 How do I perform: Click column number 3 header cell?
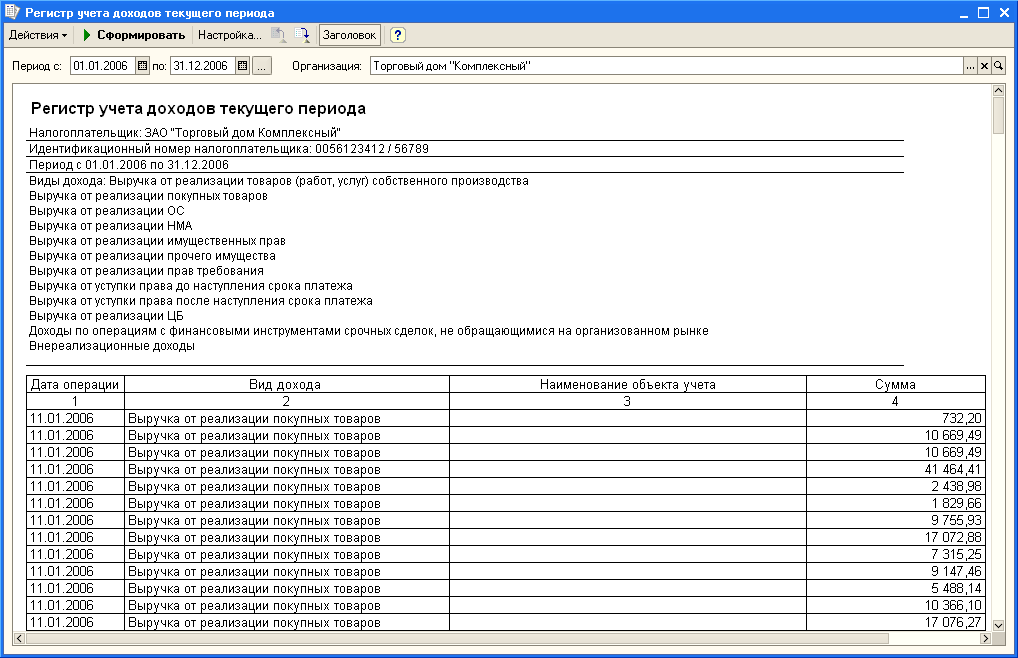click(628, 401)
